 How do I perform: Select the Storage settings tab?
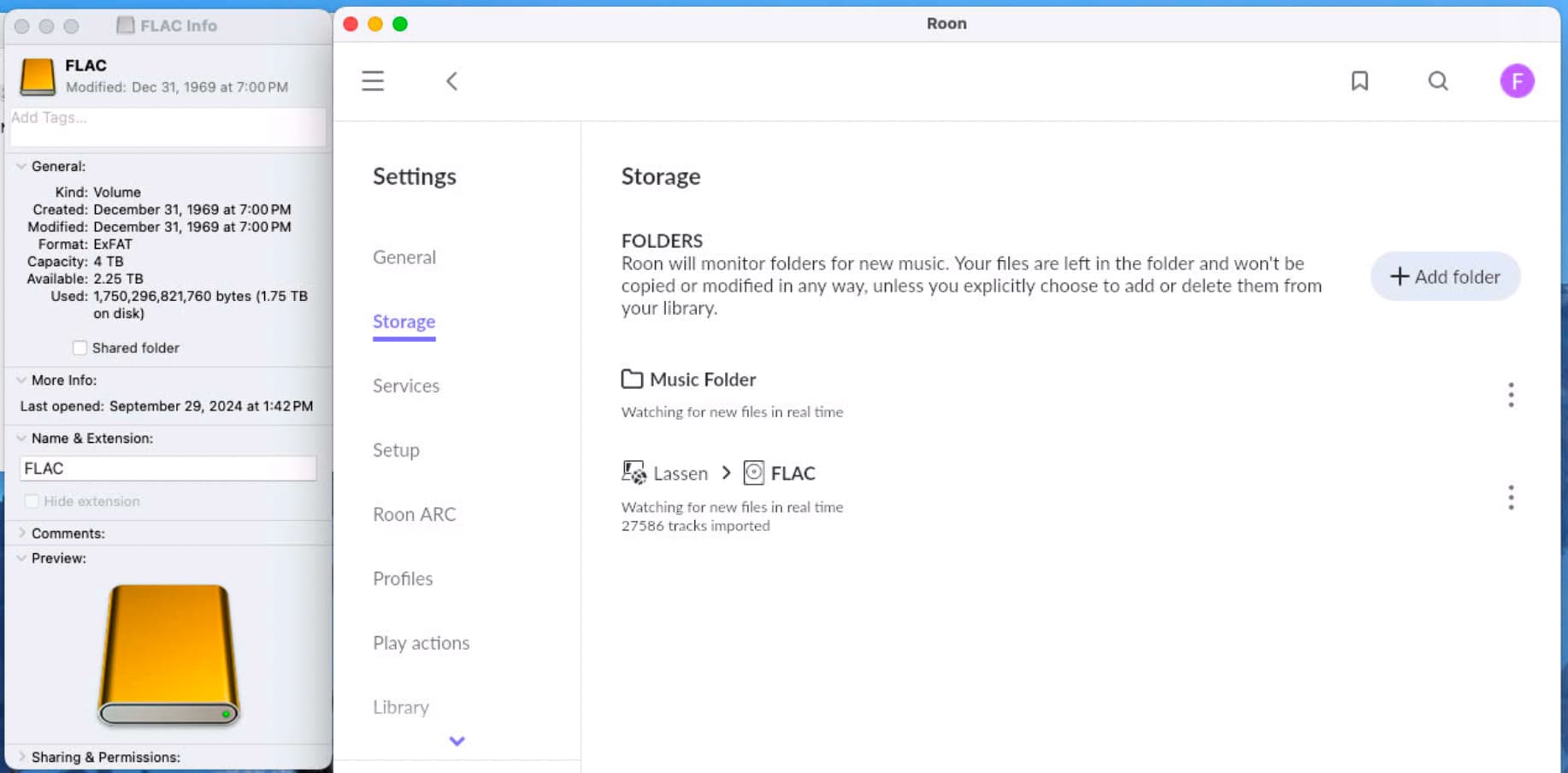pyautogui.click(x=404, y=322)
